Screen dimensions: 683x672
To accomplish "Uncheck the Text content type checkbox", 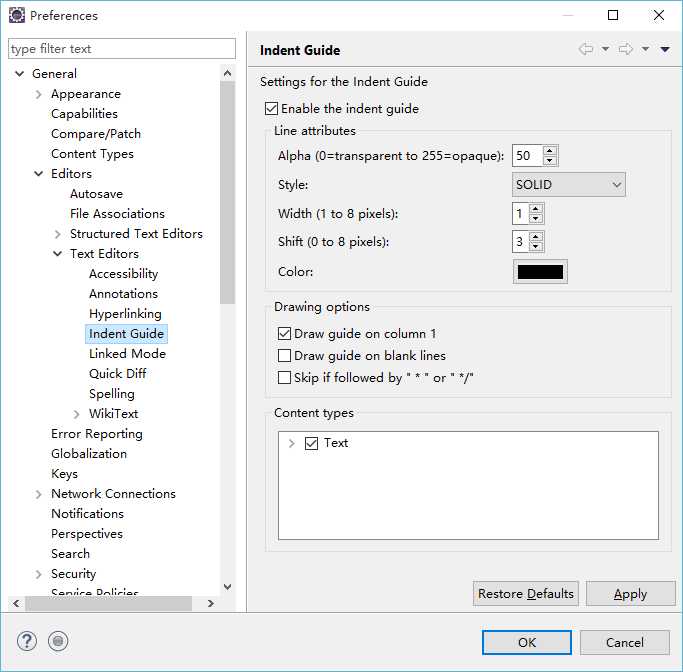I will click(311, 443).
